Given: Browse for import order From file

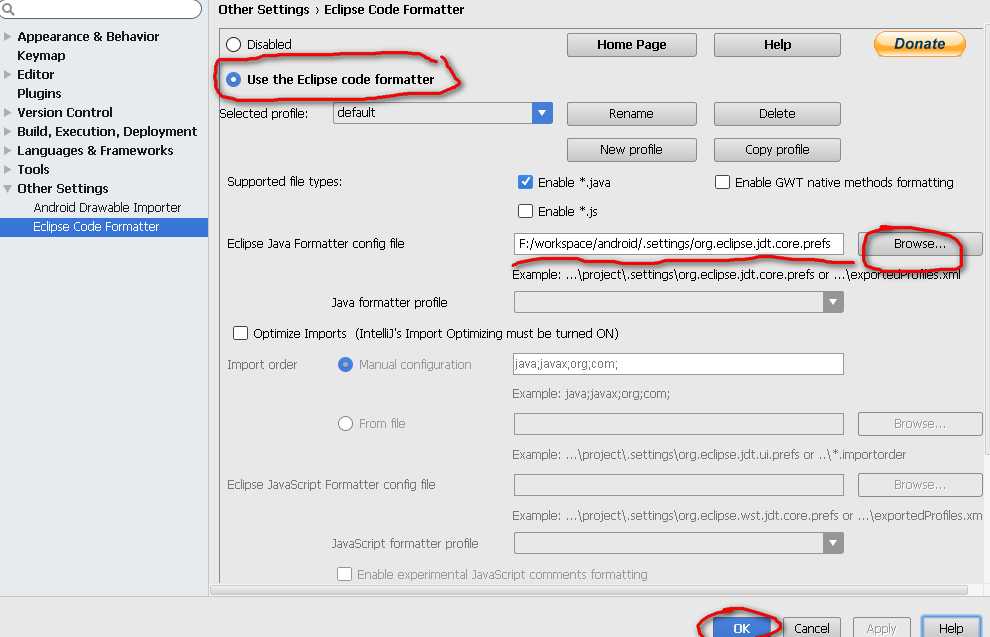Looking at the screenshot, I should (920, 424).
